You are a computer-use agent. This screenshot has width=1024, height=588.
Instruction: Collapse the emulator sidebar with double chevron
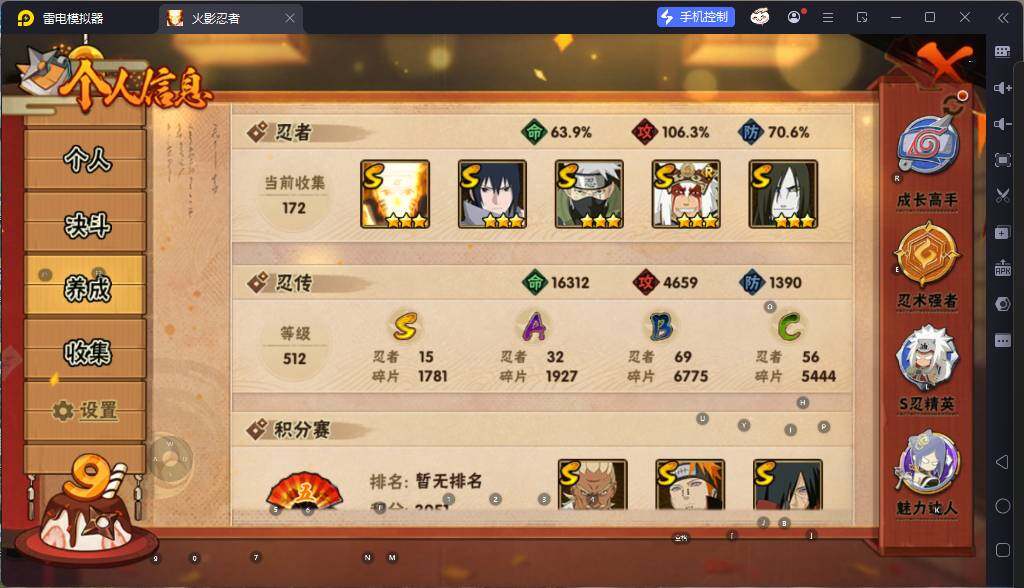(1003, 18)
